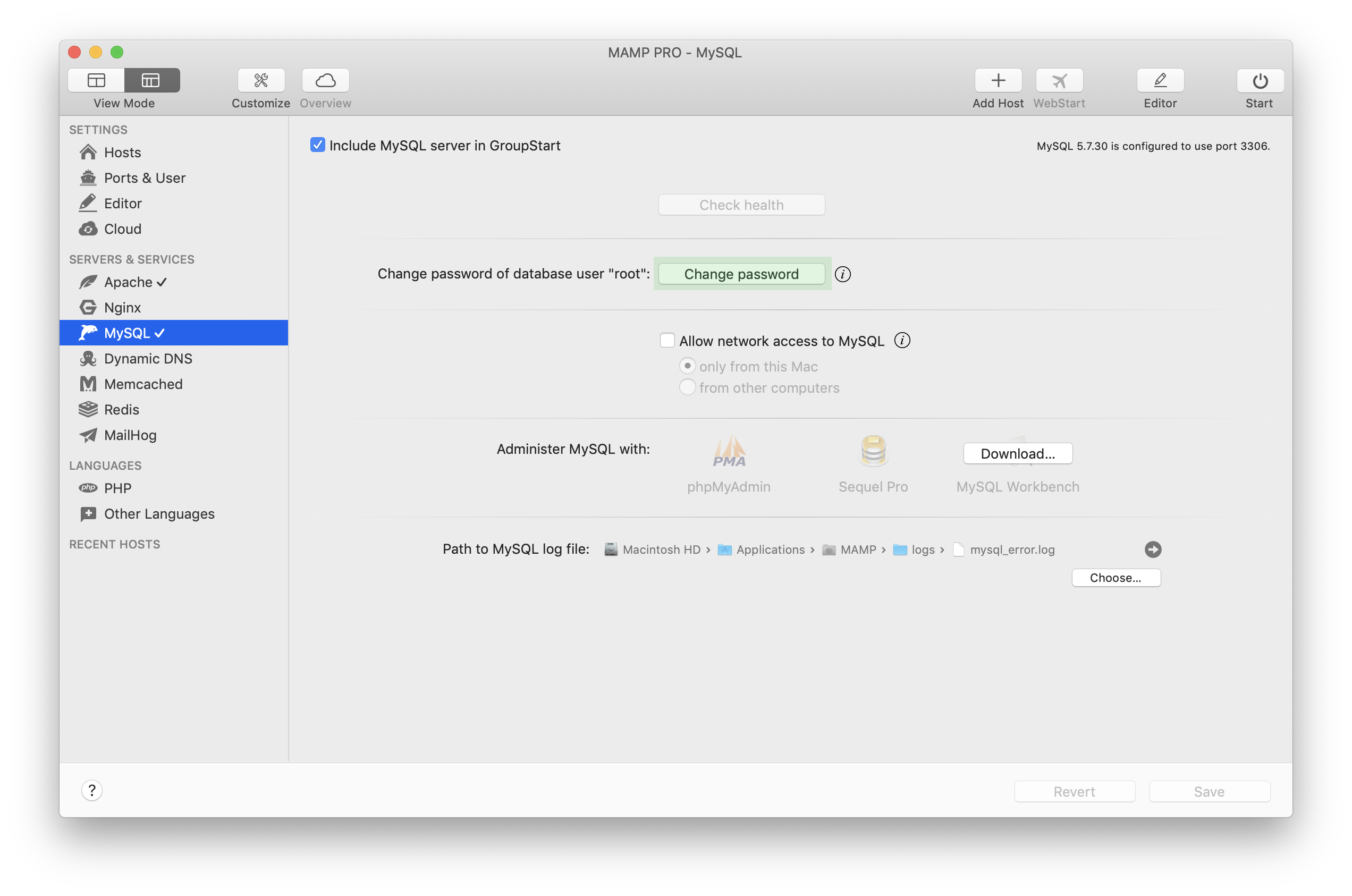The image size is (1352, 896).
Task: Click Macintosh HD in log path
Action: click(652, 549)
